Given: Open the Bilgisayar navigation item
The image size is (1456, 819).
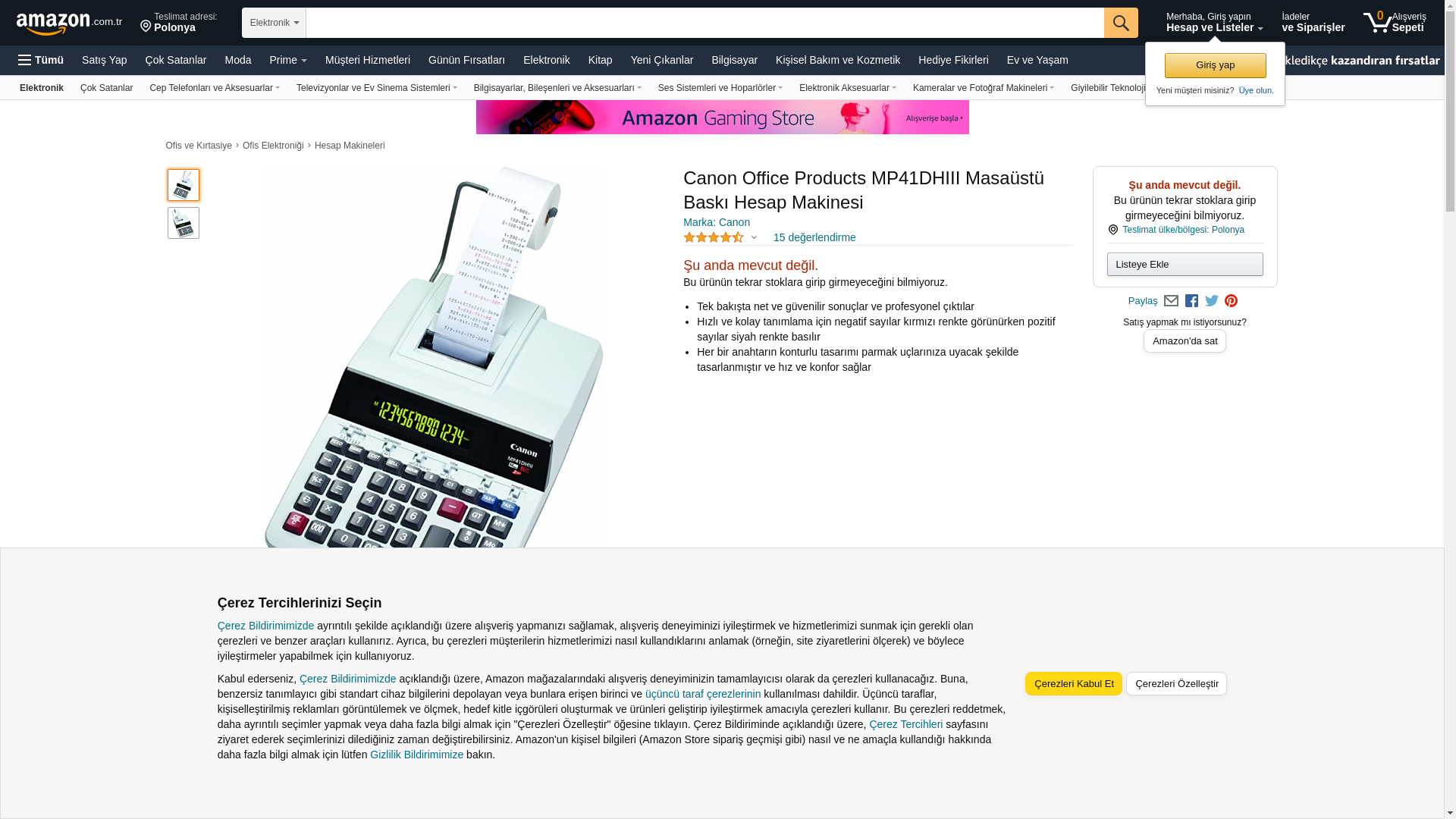Looking at the screenshot, I should tap(734, 60).
